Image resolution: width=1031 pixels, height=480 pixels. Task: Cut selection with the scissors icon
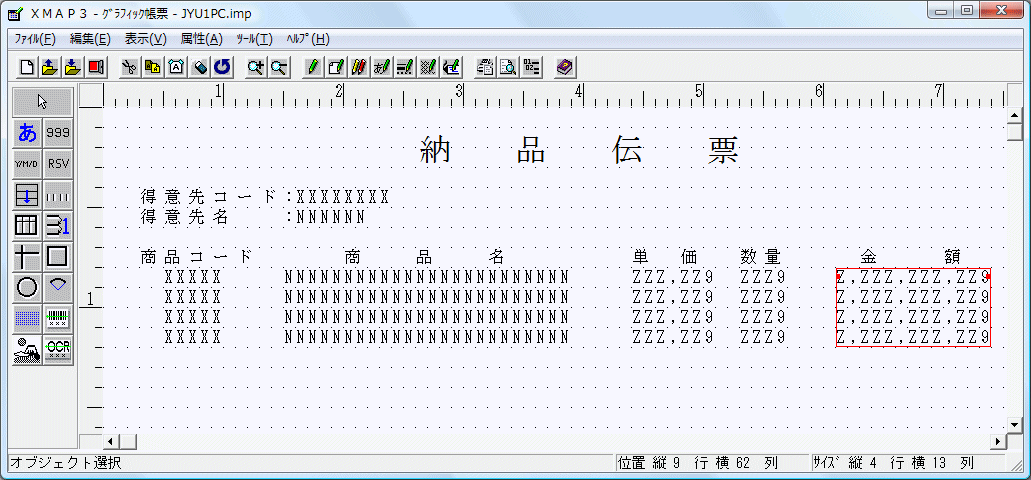click(x=130, y=66)
